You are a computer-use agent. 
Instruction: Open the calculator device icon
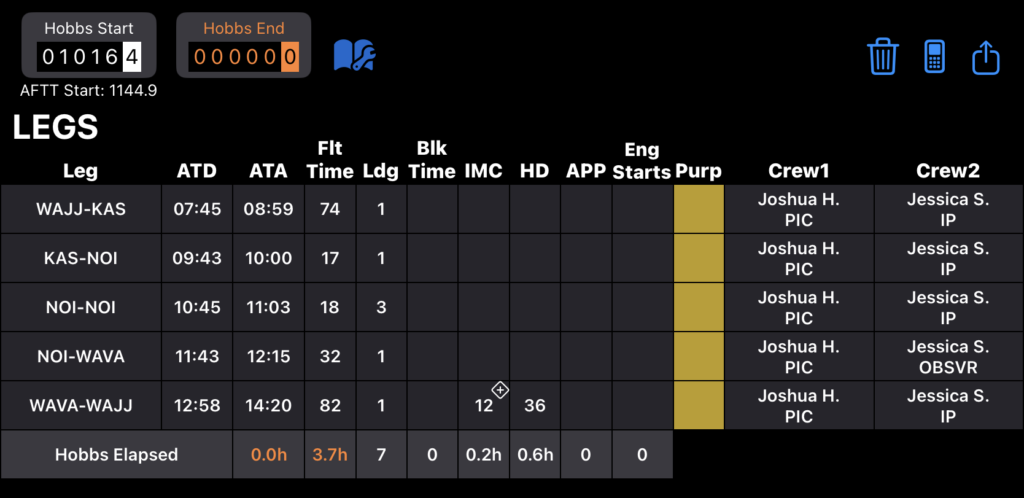coord(935,57)
